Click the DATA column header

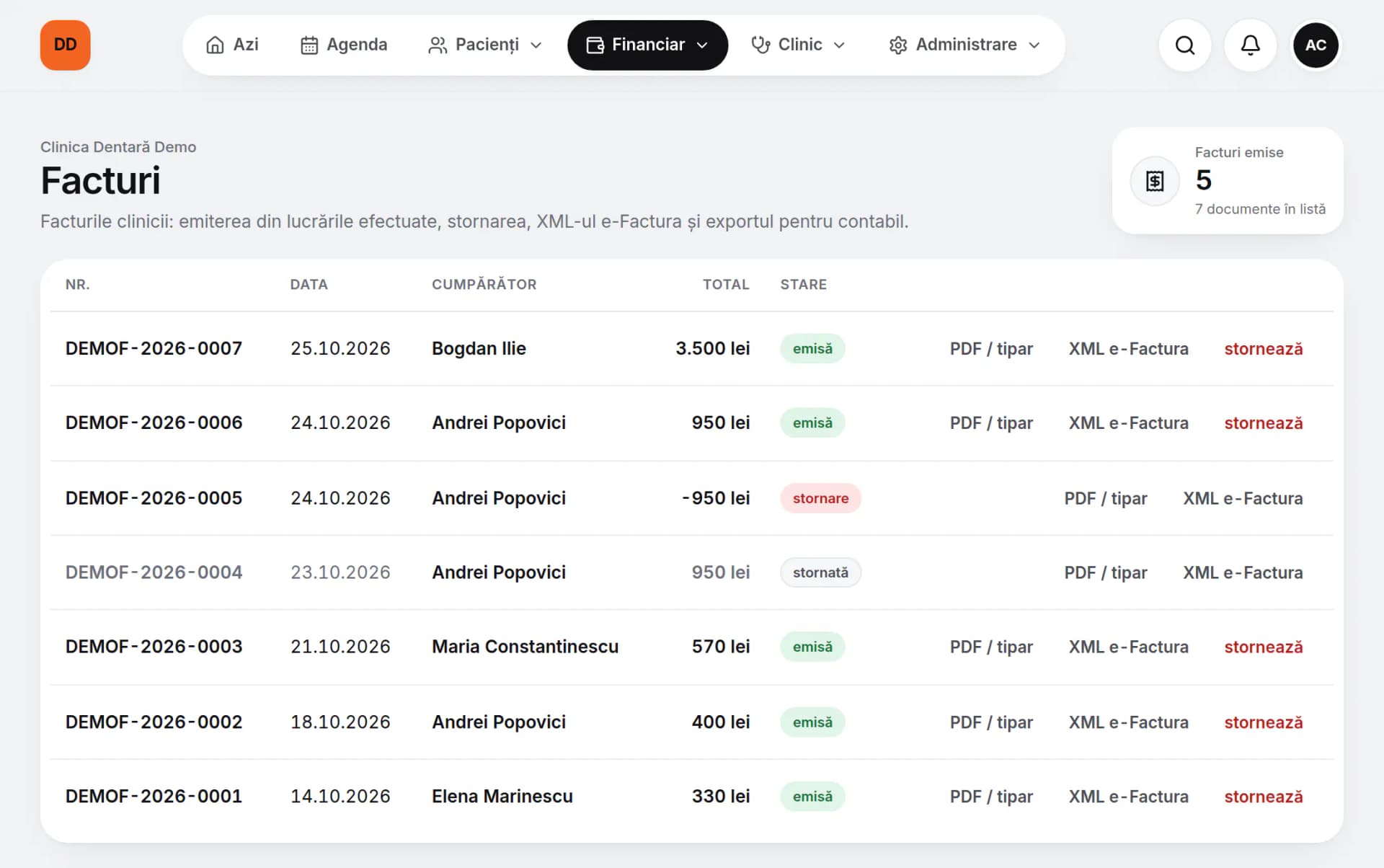coord(309,285)
